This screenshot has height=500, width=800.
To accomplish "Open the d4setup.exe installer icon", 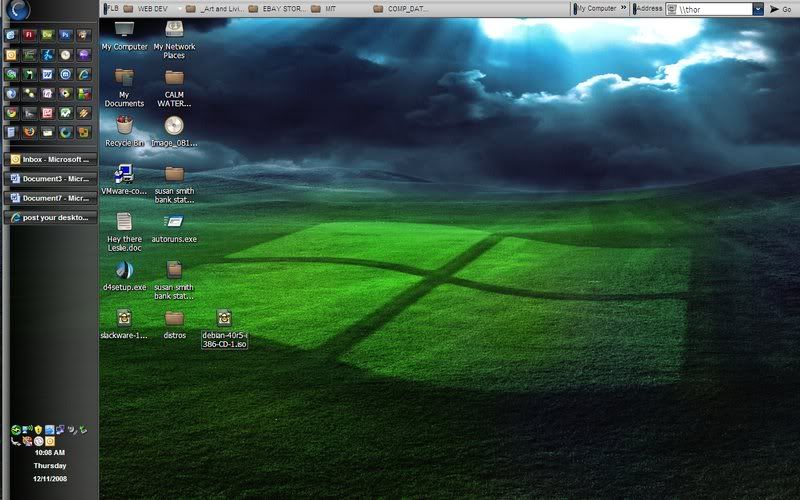I will coord(124,270).
